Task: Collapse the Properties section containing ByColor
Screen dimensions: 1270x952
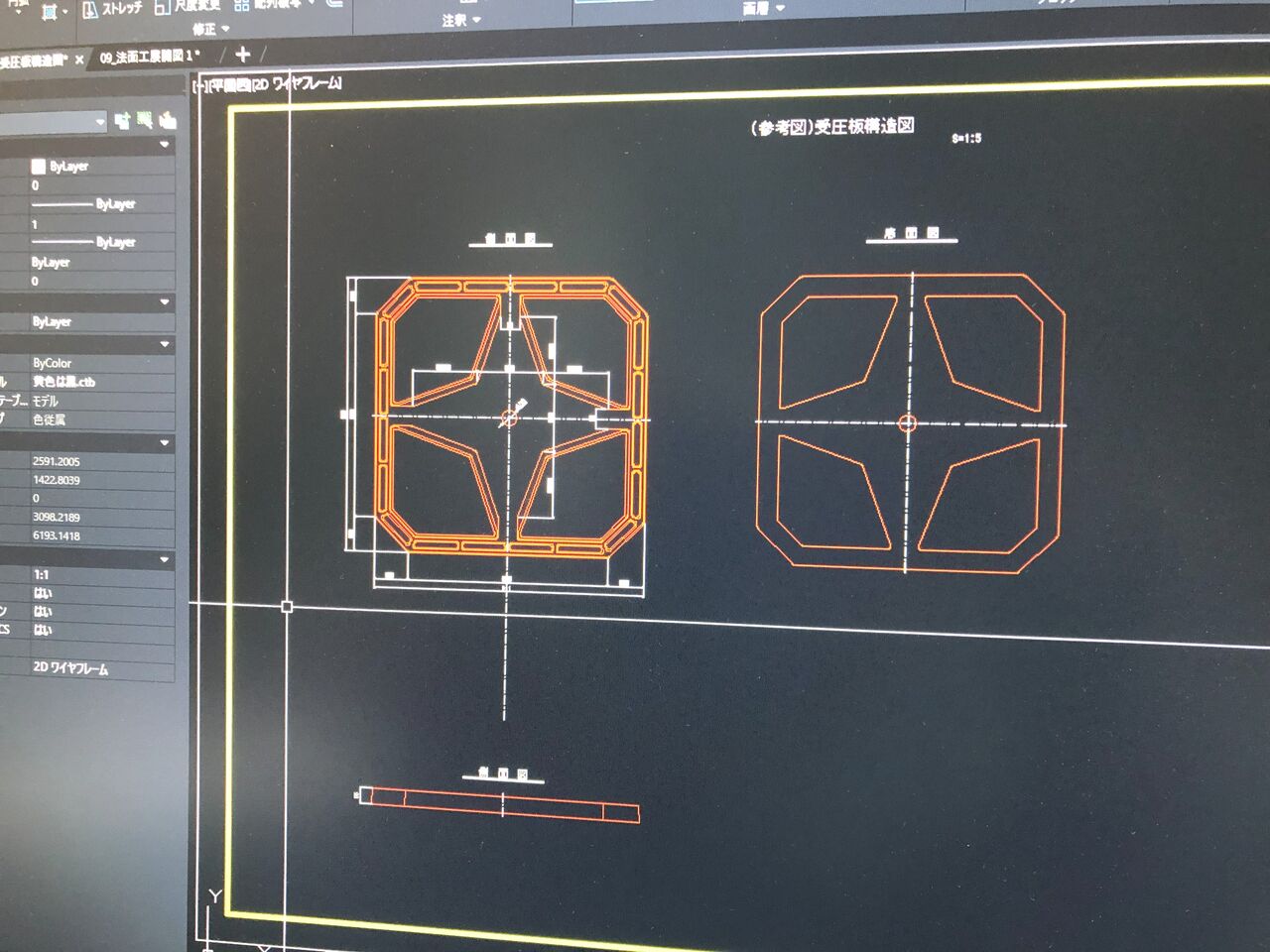Action: 165,344
